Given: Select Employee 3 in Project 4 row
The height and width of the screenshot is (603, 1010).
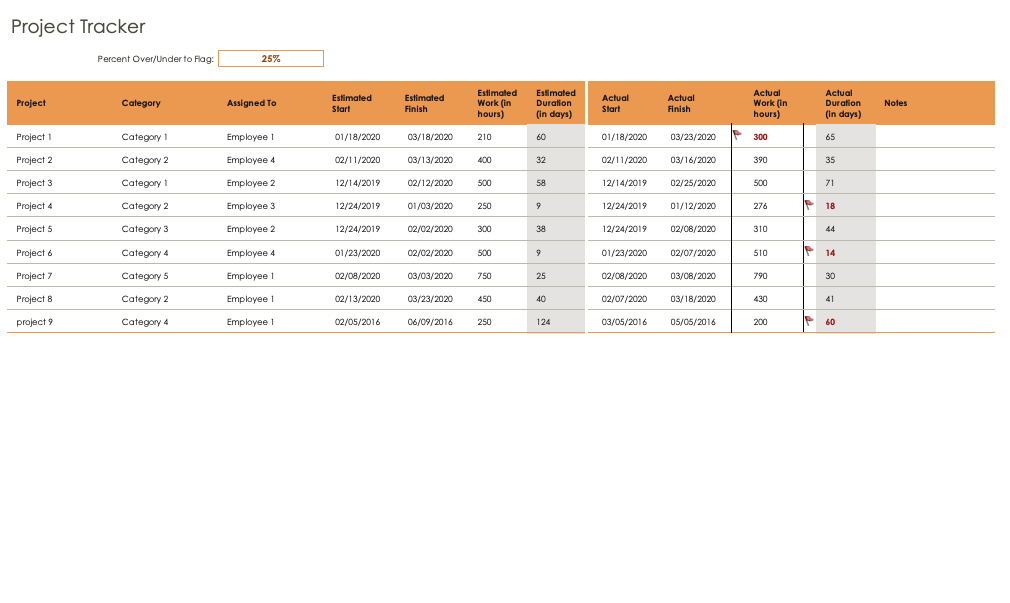Looking at the screenshot, I should [251, 206].
